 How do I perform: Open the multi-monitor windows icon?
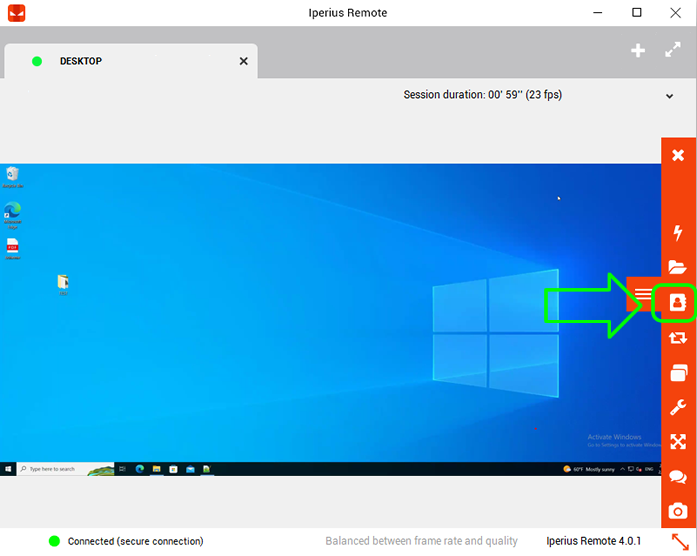[x=678, y=372]
